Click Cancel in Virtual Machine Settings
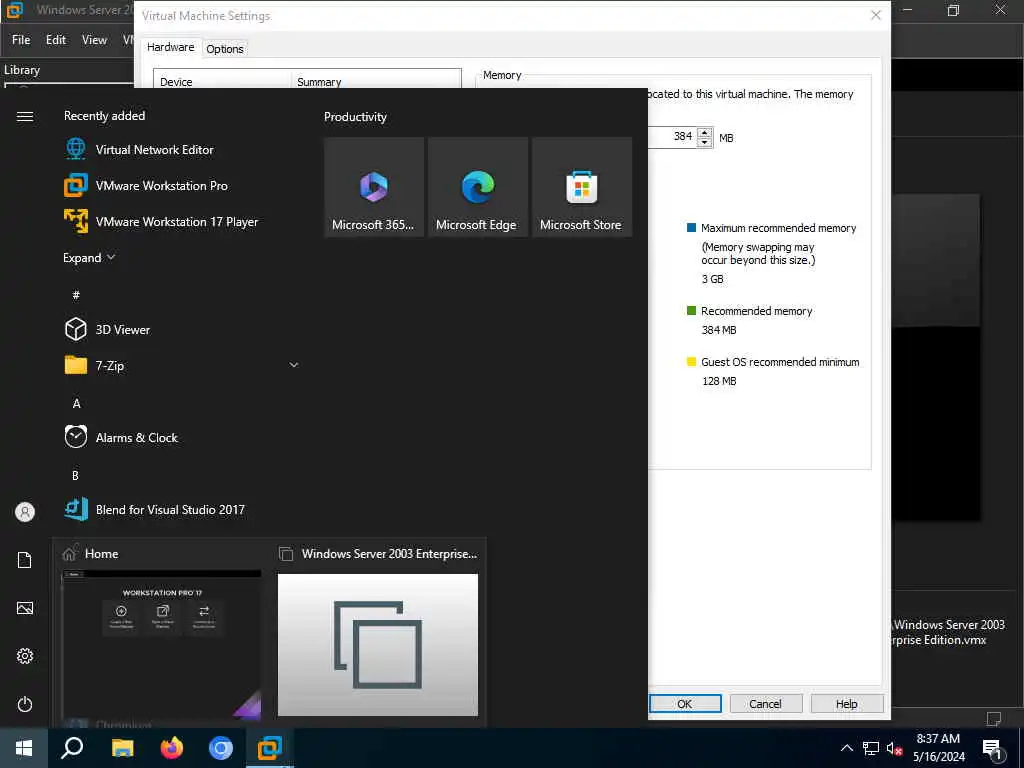The height and width of the screenshot is (768, 1024). [x=765, y=703]
